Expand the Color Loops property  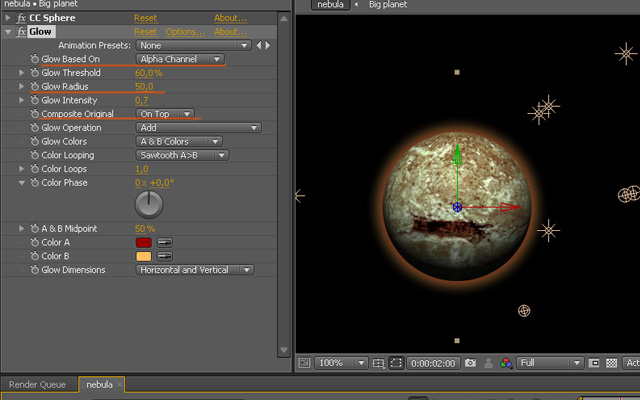(21, 169)
